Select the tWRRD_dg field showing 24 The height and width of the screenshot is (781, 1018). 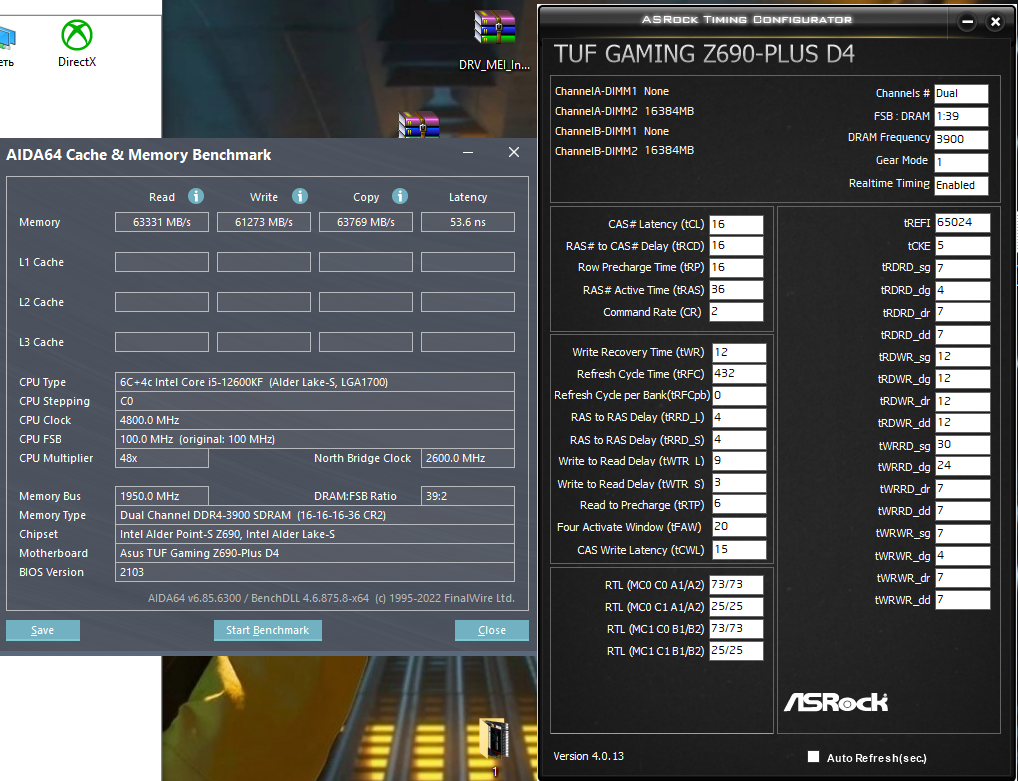point(962,466)
